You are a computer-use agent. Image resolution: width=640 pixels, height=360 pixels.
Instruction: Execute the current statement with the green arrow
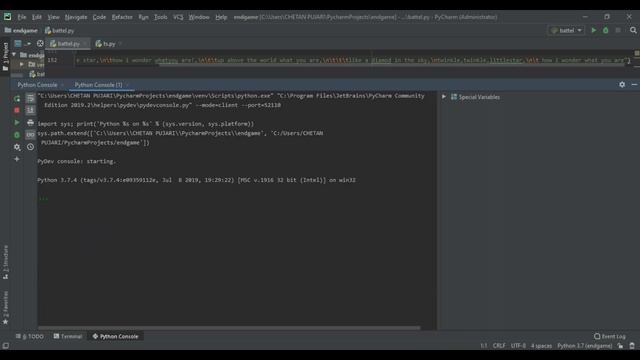[17, 122]
